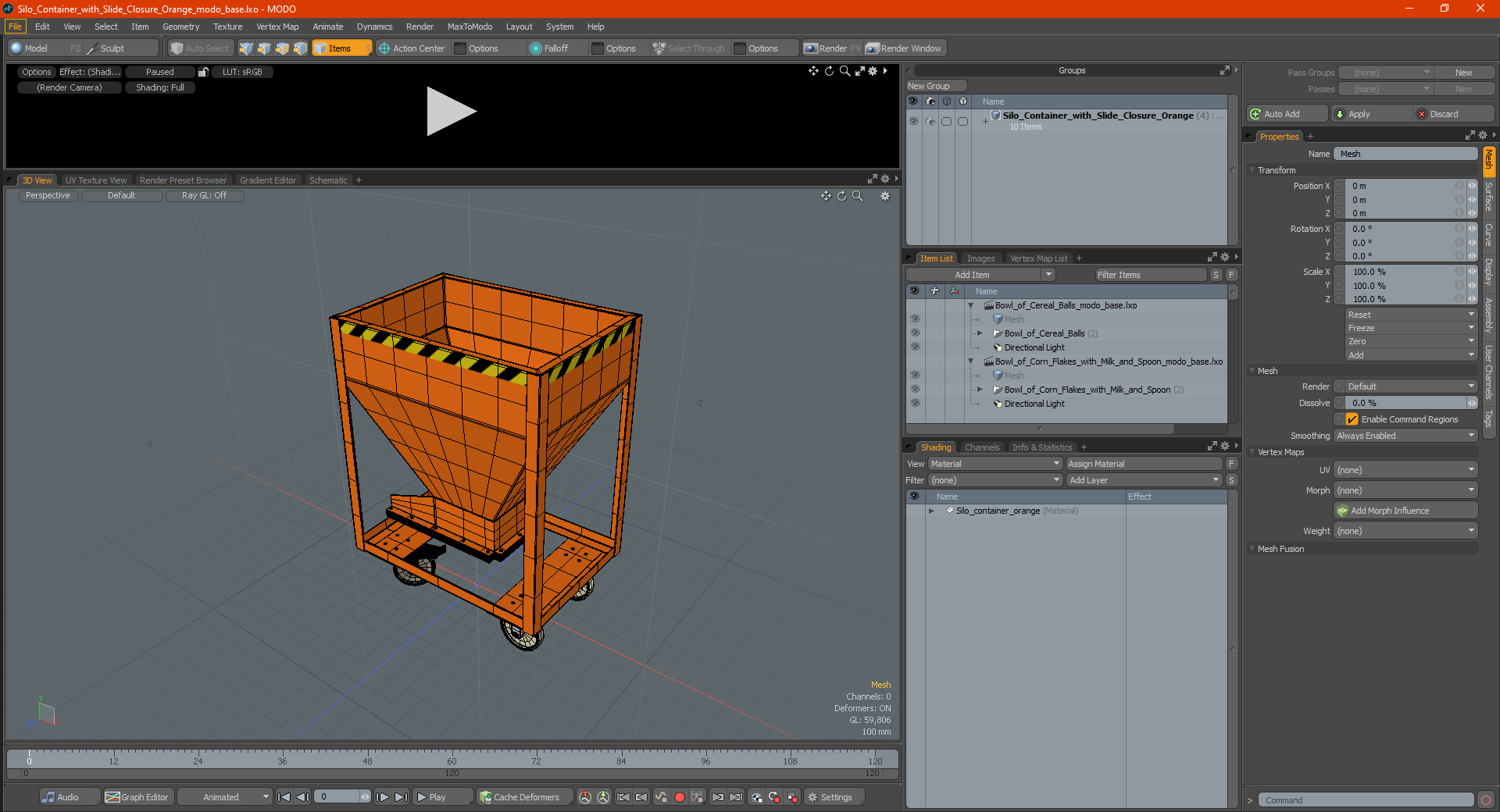
Task: Open the Geometry menu
Action: (180, 27)
